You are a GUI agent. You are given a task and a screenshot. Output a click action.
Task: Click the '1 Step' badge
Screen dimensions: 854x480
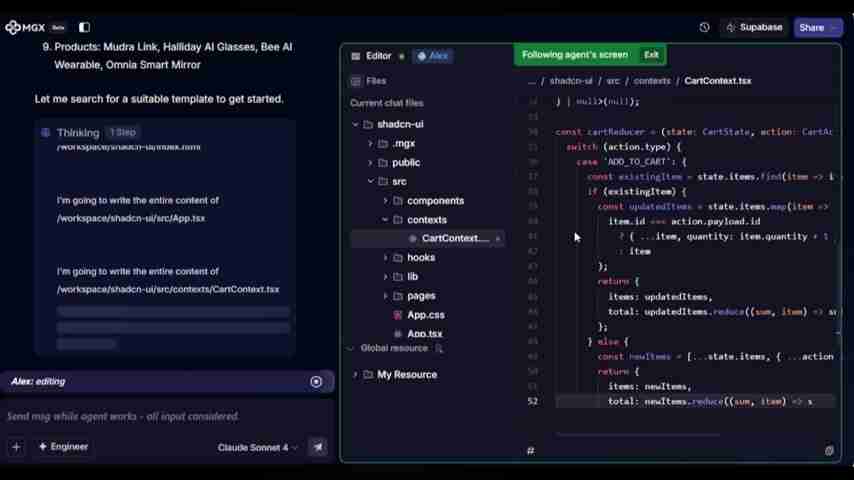(123, 133)
